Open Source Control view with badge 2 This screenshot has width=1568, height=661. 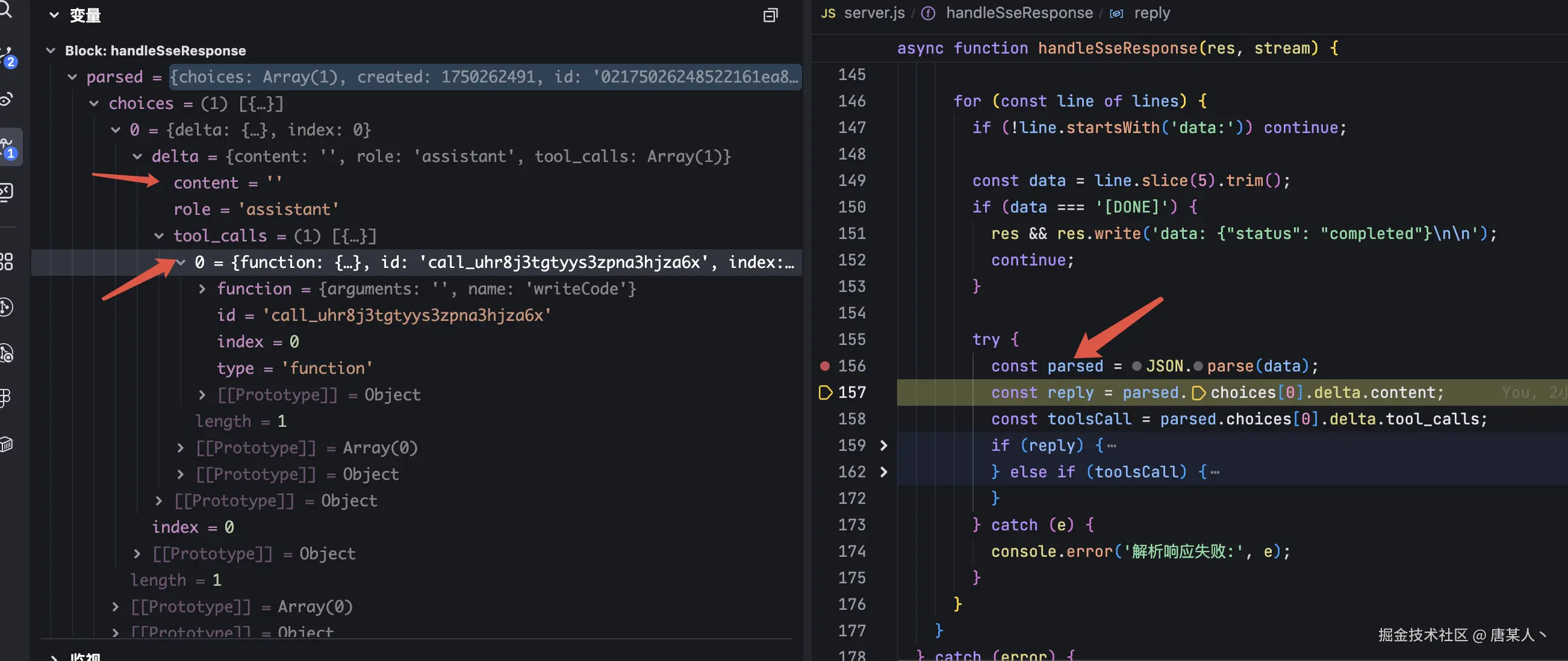click(x=7, y=56)
